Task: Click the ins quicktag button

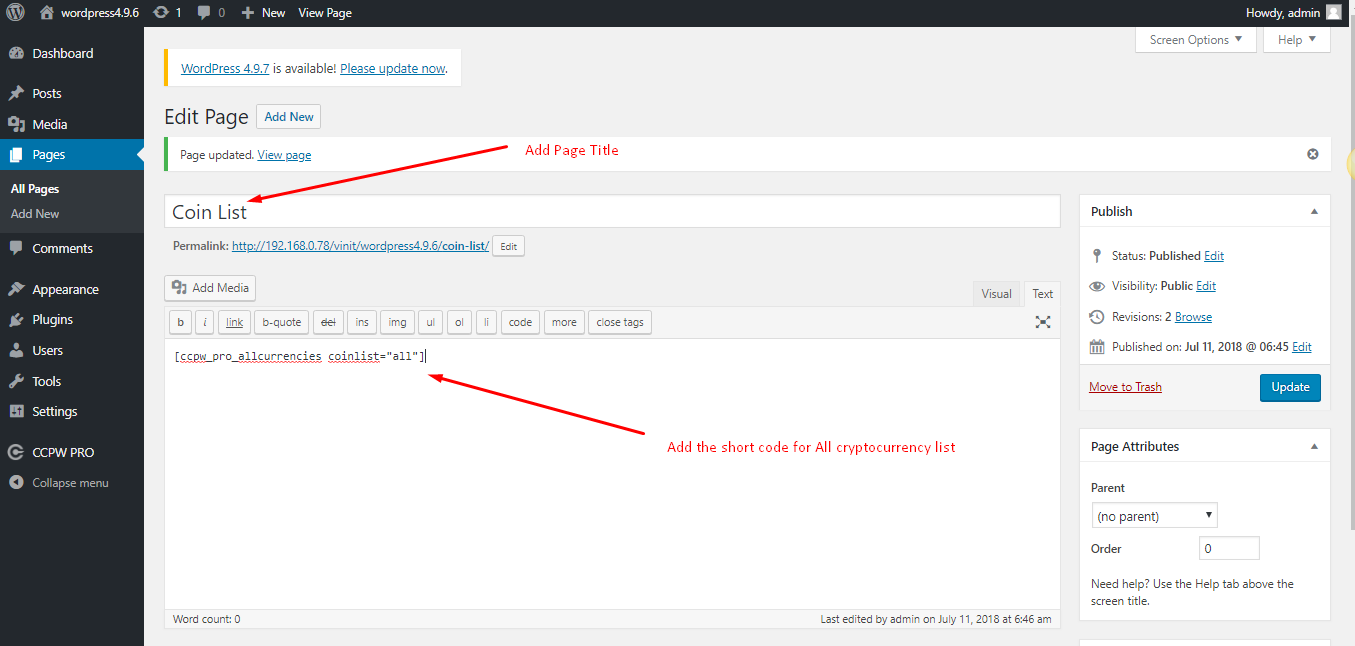Action: (x=362, y=322)
